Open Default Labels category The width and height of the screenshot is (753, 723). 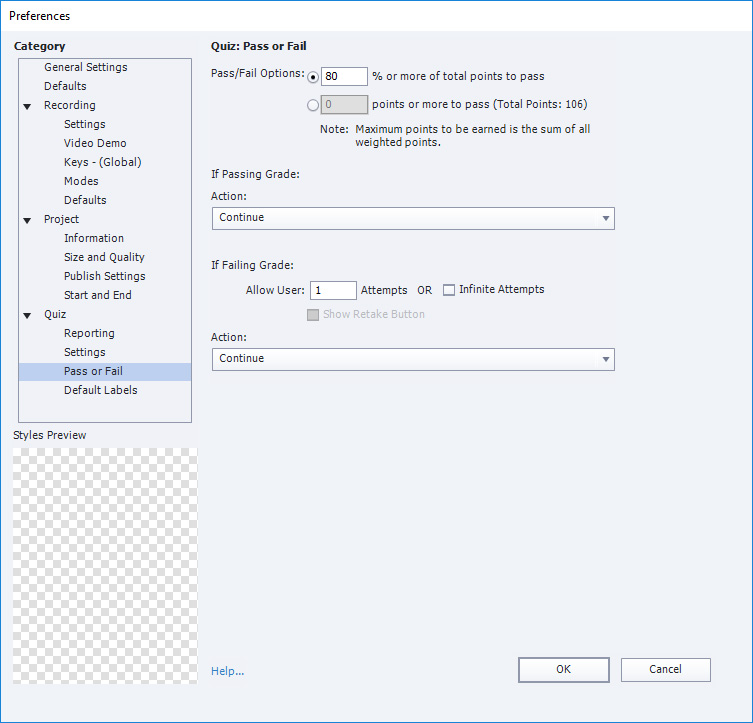[100, 390]
